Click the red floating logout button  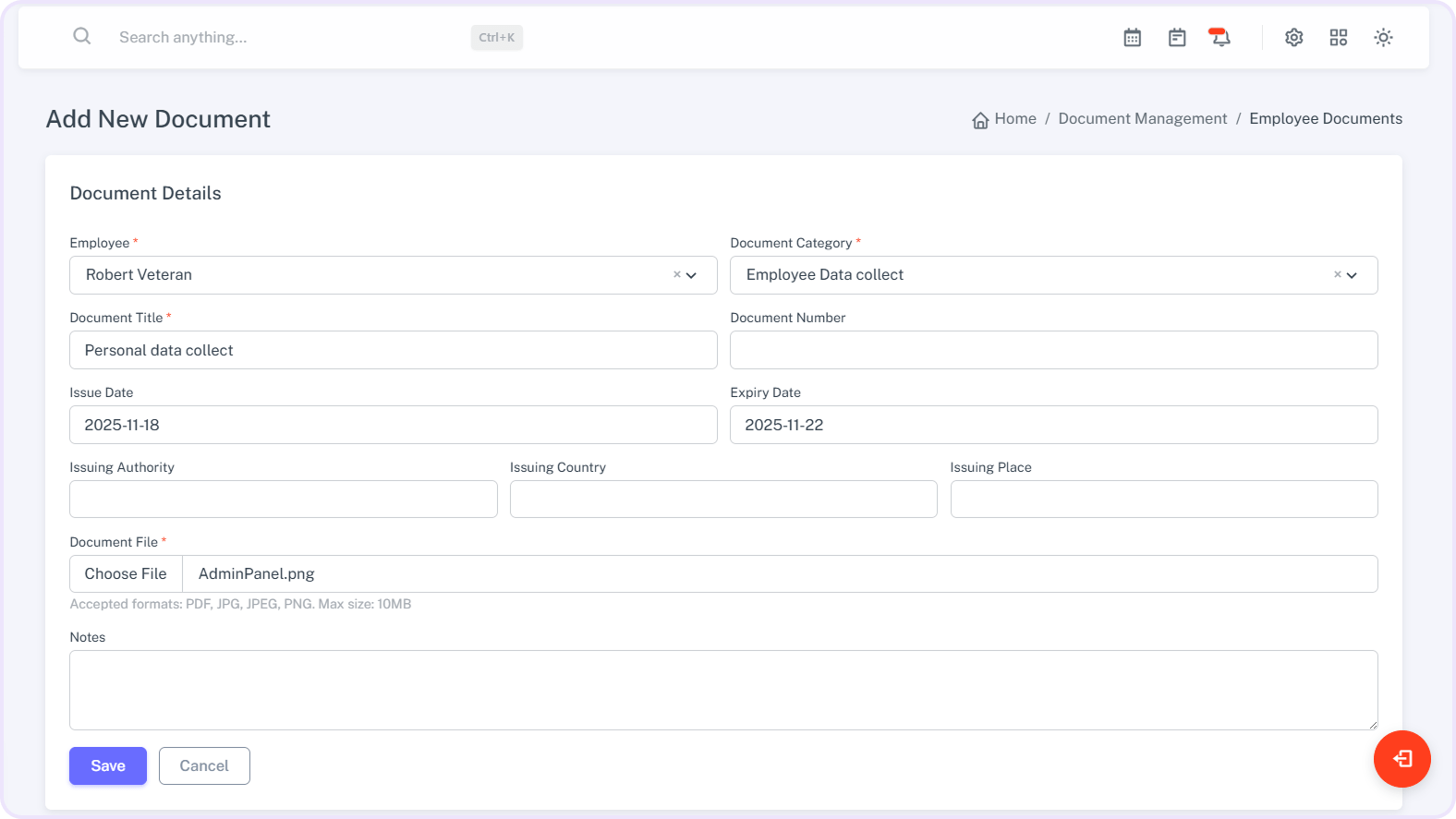click(x=1401, y=759)
